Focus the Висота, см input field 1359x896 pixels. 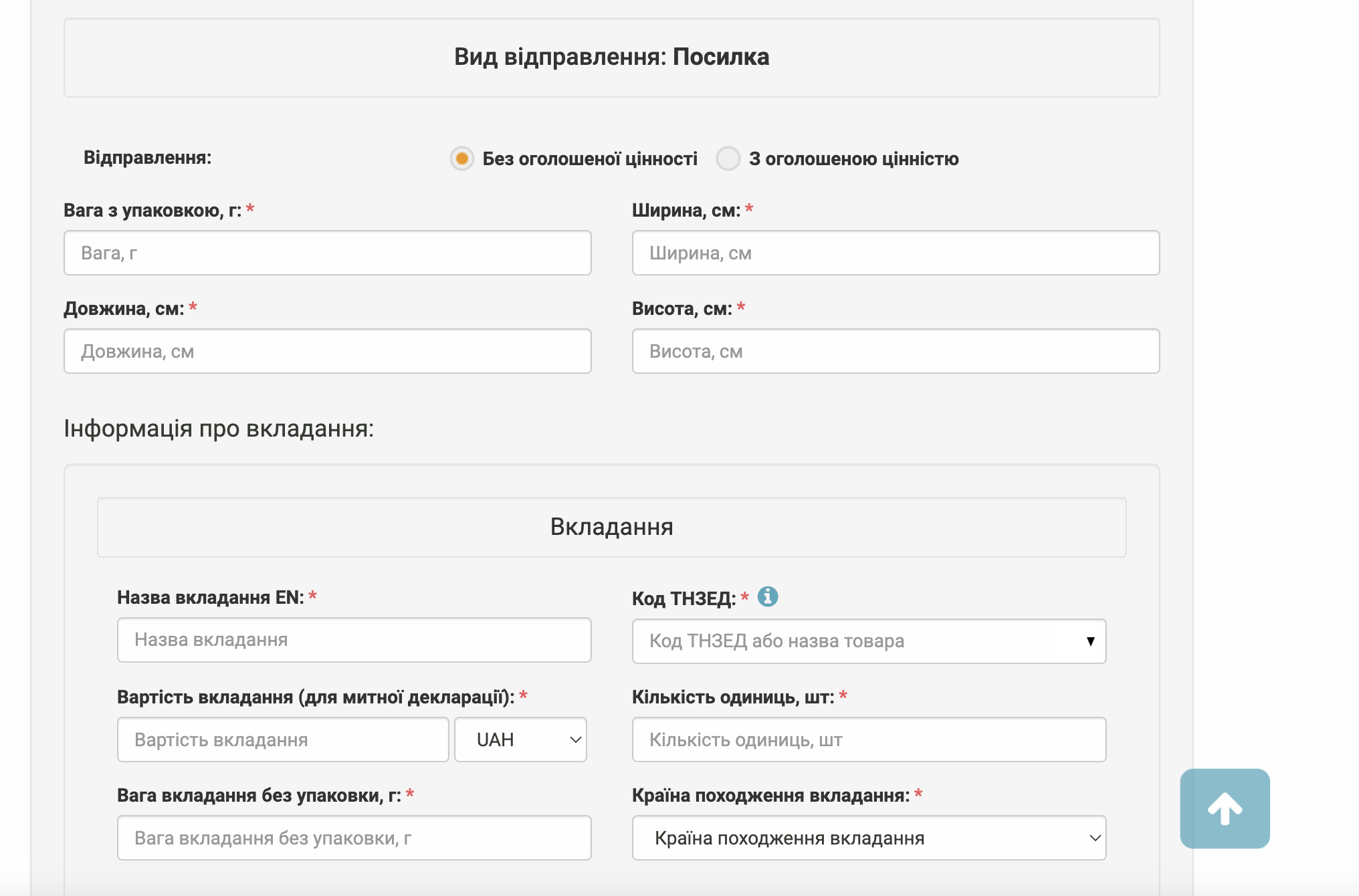tap(896, 351)
